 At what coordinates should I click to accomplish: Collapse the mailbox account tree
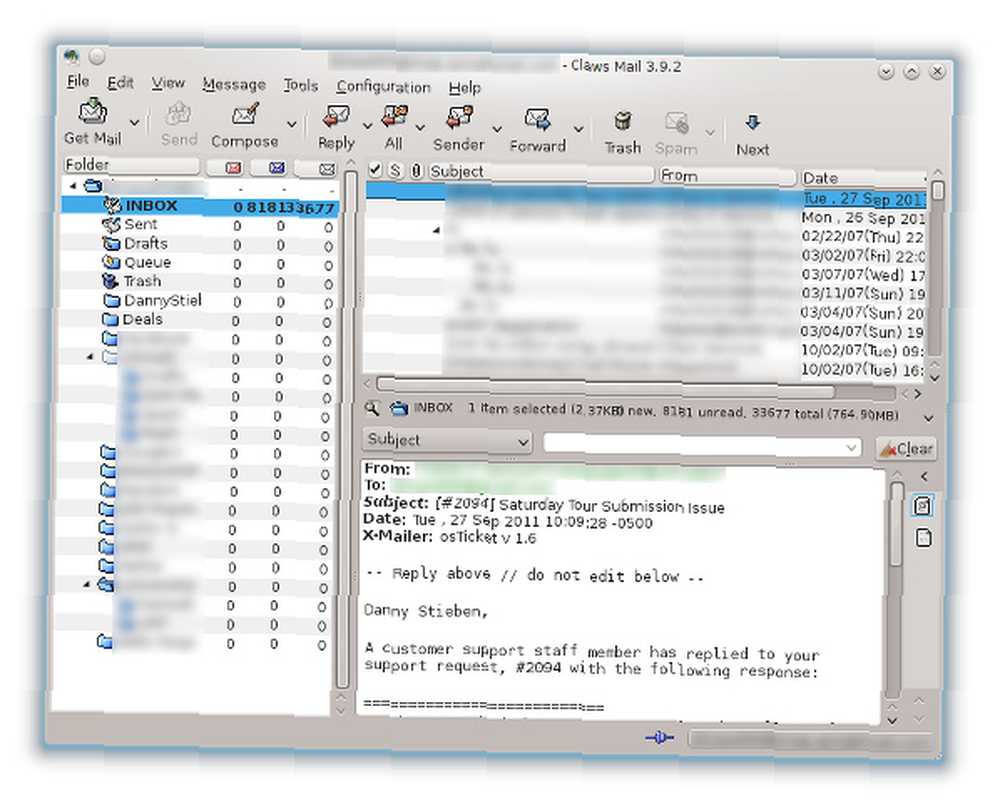pyautogui.click(x=73, y=186)
